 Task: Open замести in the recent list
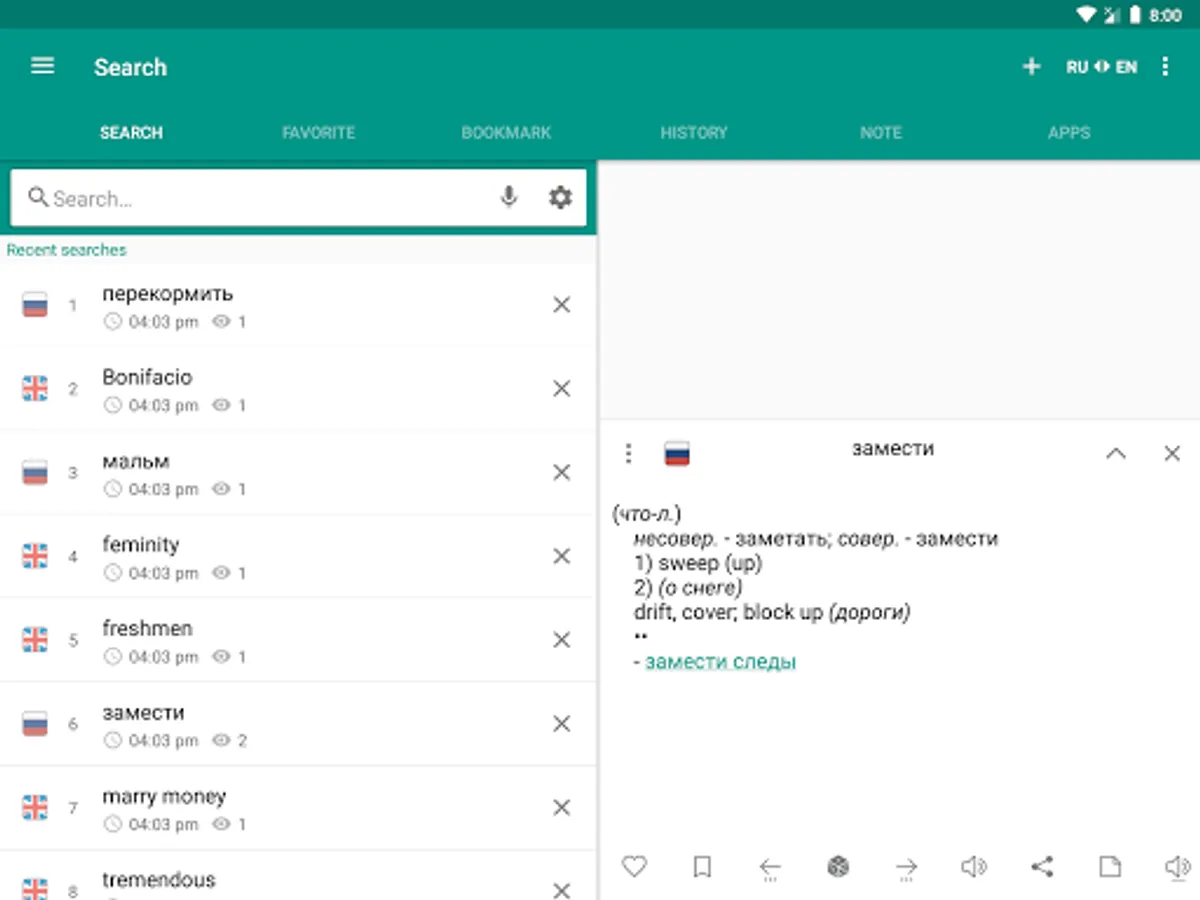pyautogui.click(x=298, y=724)
